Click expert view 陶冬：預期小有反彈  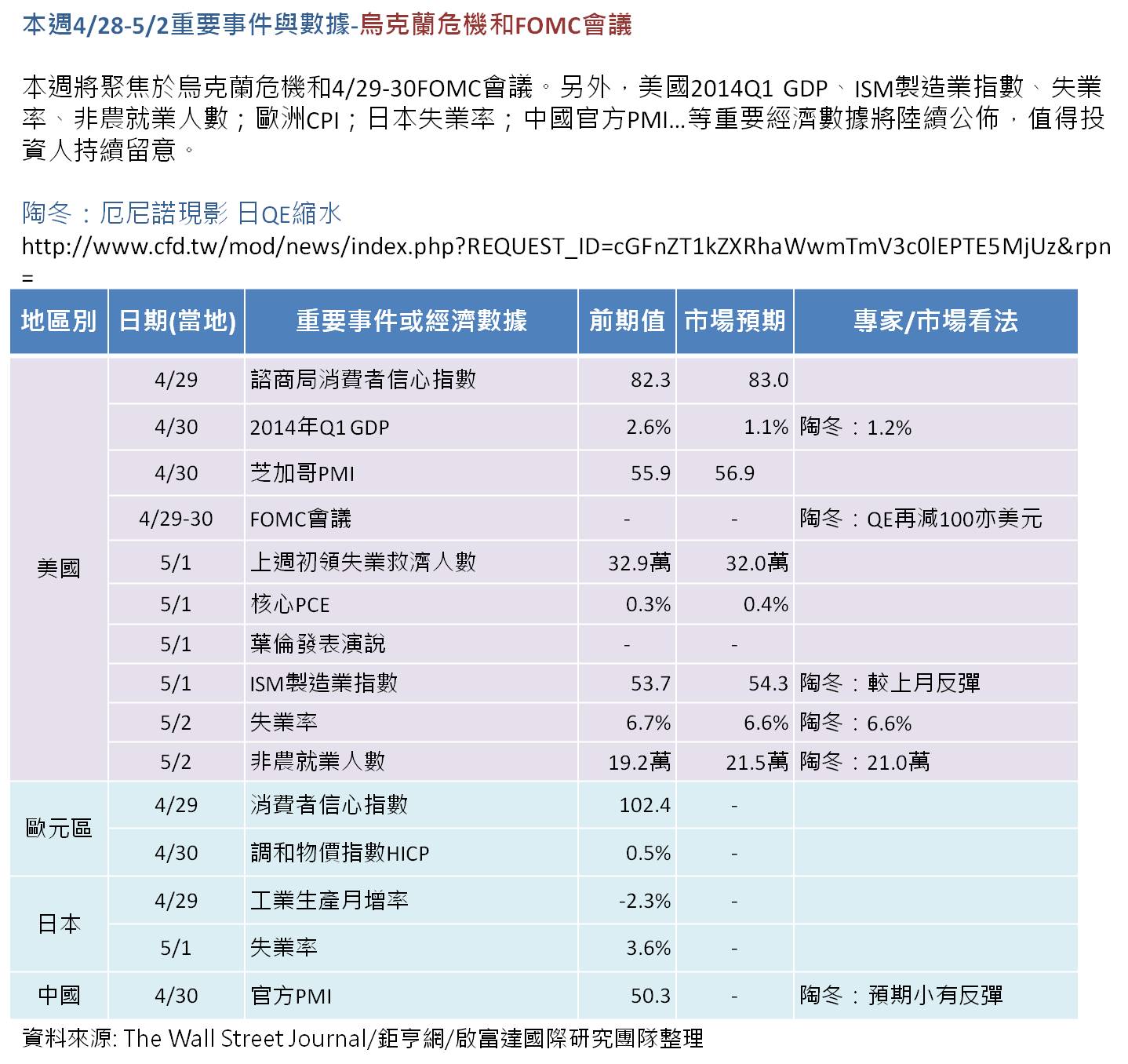point(901,996)
